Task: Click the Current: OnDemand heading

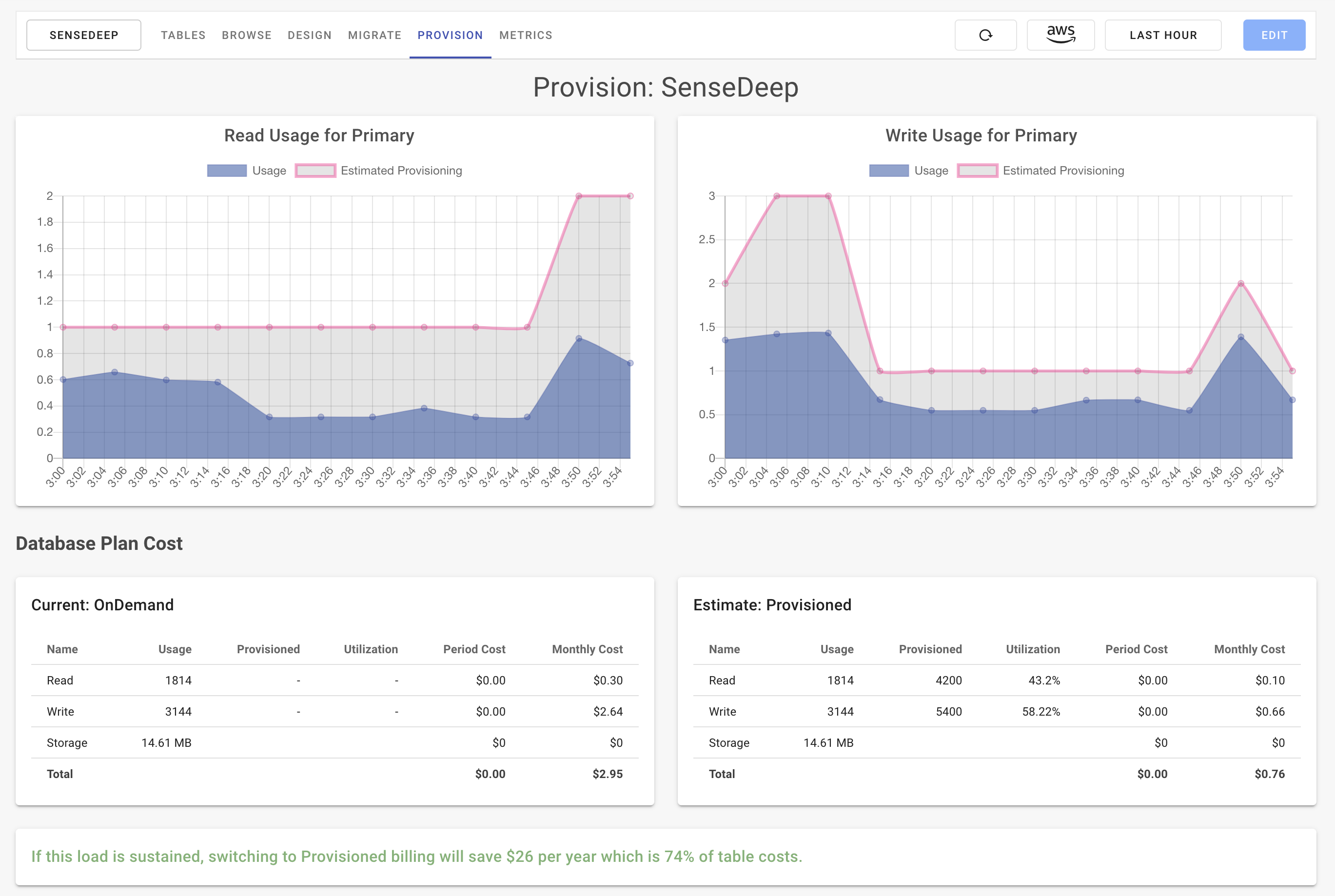Action: tap(102, 604)
